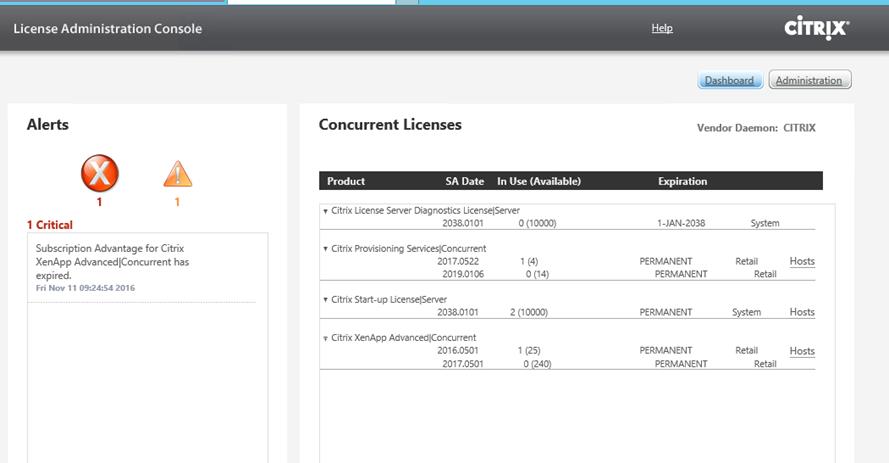This screenshot has width=889, height=463.
Task: Click the warning count under orange triangle
Action: click(177, 202)
